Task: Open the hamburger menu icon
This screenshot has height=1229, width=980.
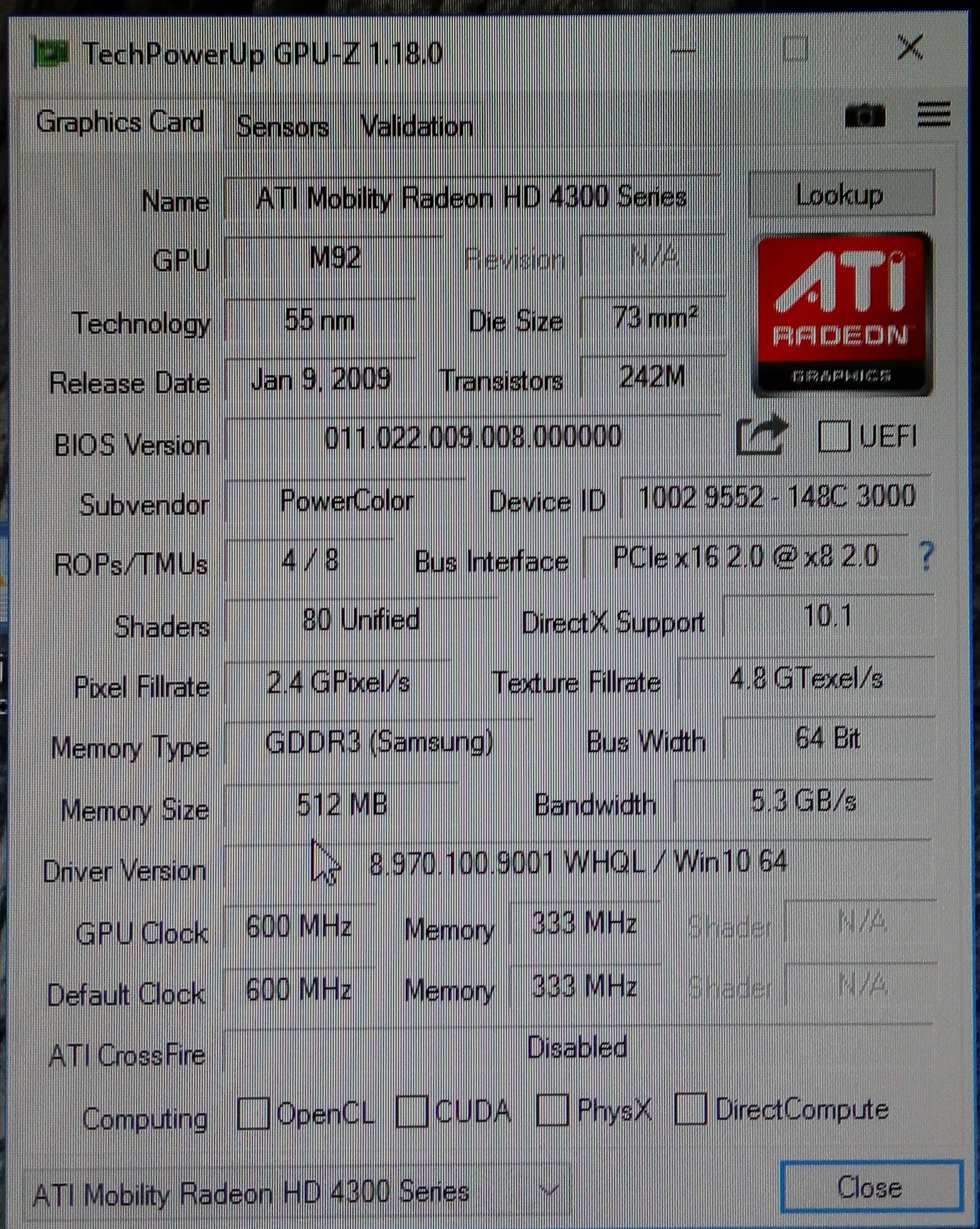Action: point(934,114)
